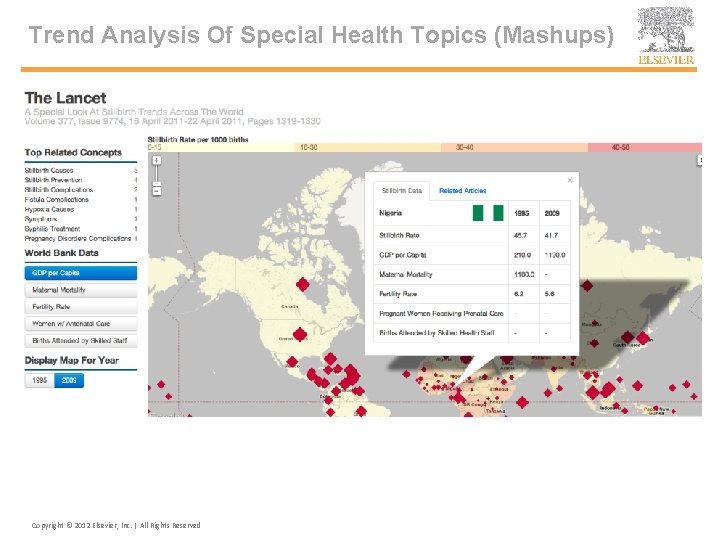This screenshot has width=720, height=540.
Task: Enable the GDP per Capita data overlay
Action: click(80, 273)
